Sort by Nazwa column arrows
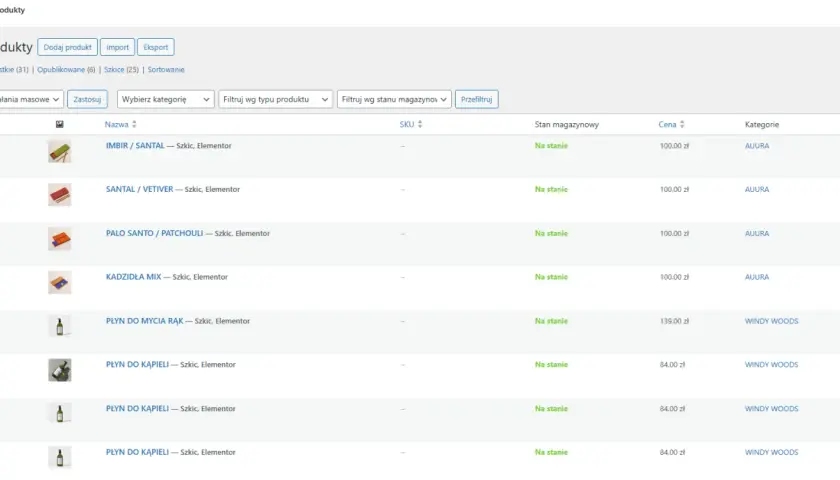Screen dimensions: 840x480 click(134, 124)
